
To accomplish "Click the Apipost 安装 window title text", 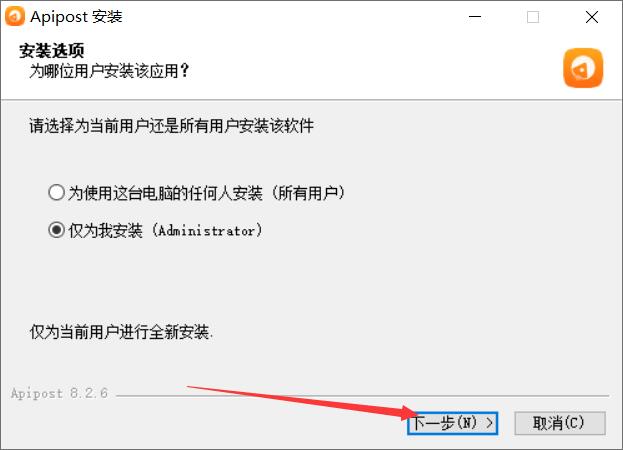I will [76, 17].
